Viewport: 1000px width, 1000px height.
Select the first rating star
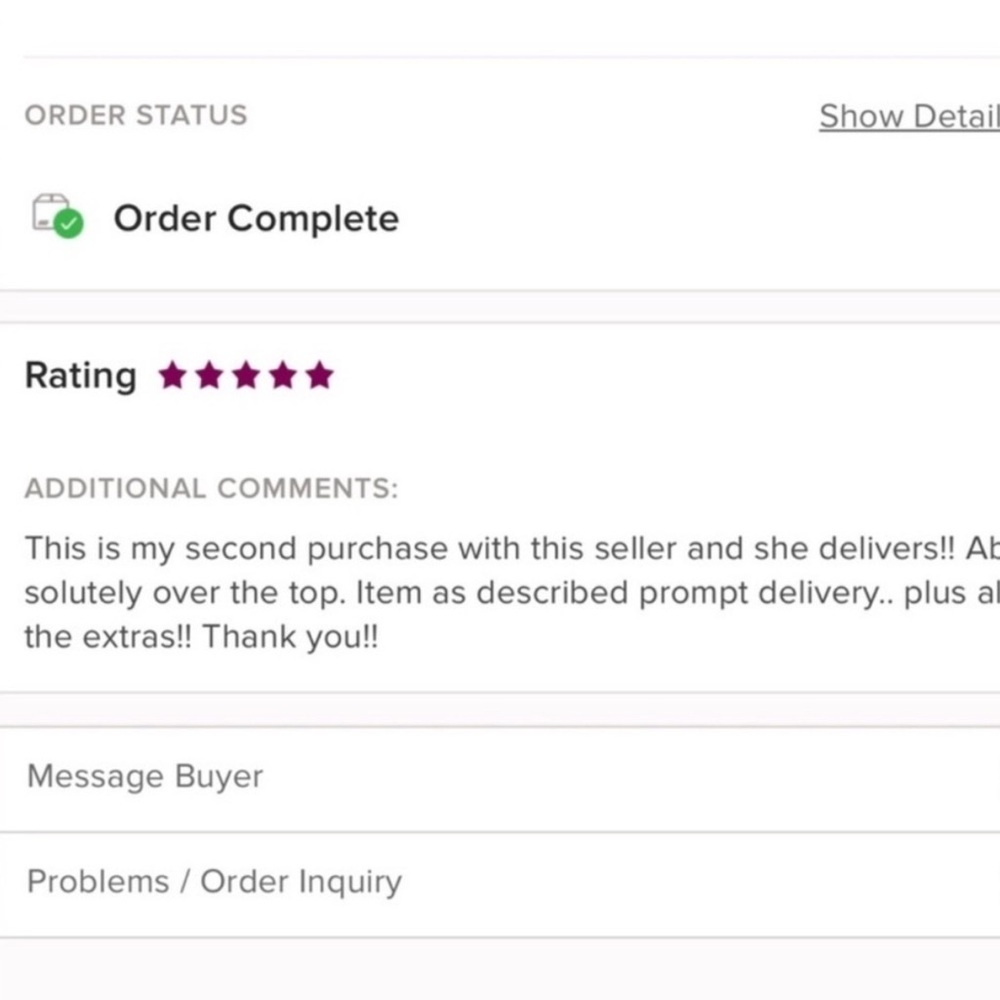pyautogui.click(x=173, y=376)
